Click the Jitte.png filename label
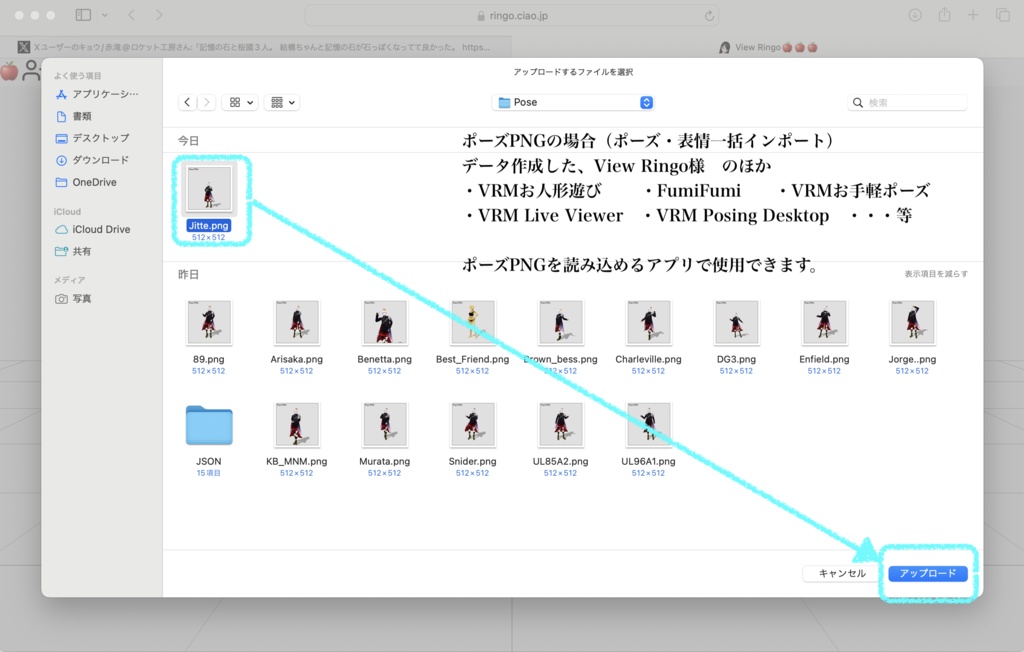 (209, 225)
